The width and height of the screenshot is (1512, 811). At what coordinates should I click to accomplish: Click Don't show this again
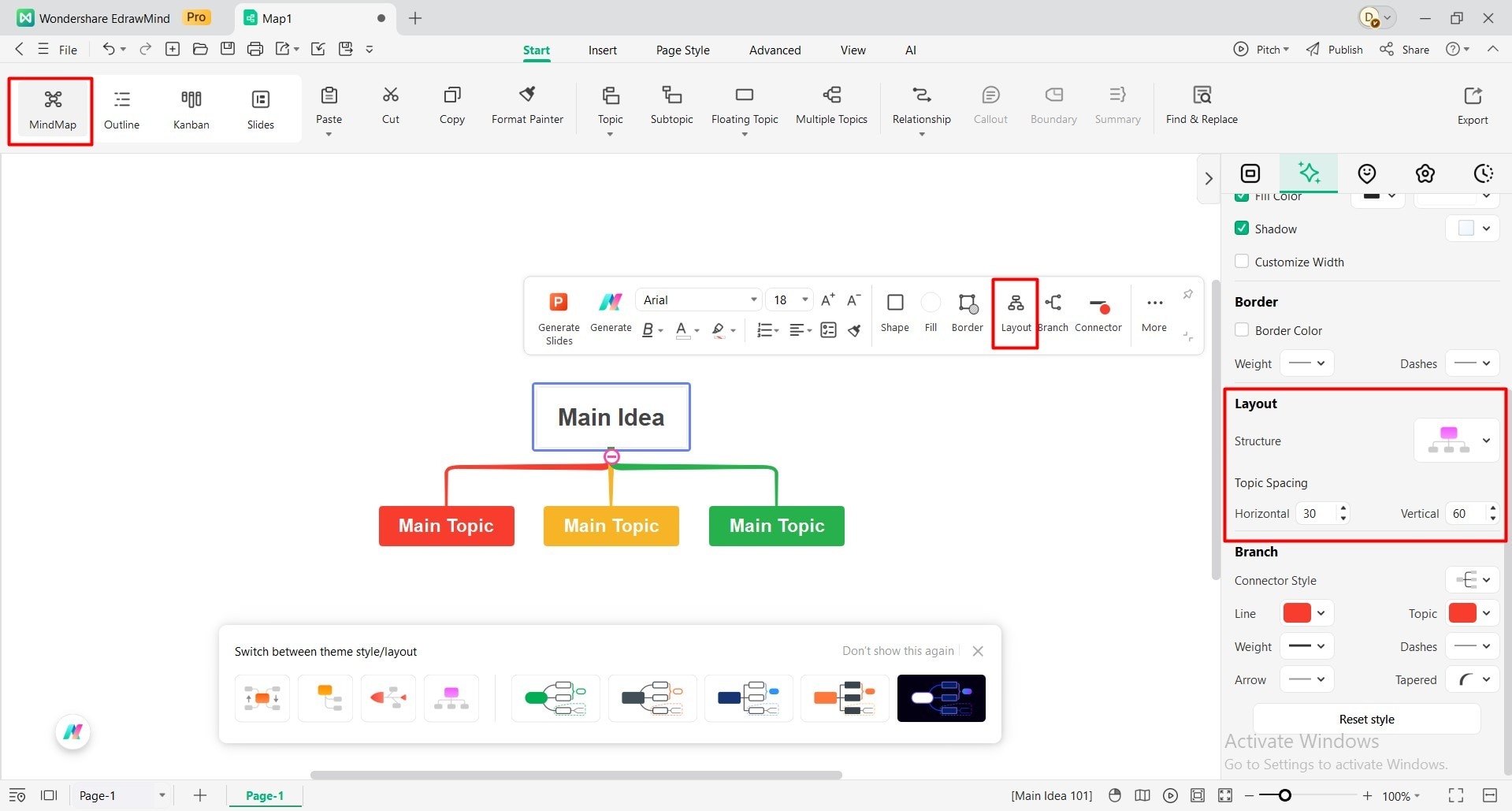point(897,651)
